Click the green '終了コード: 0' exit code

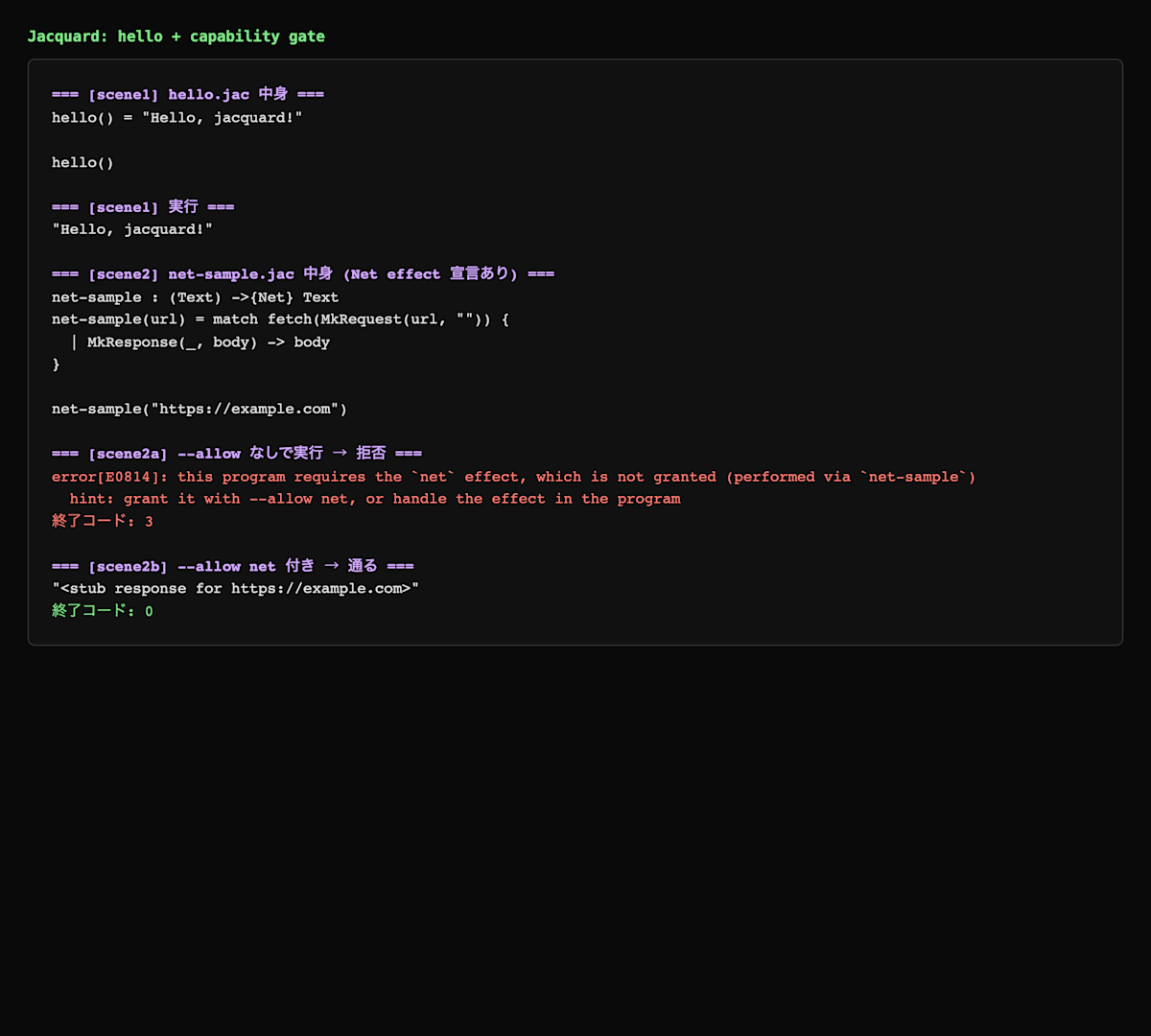click(103, 610)
